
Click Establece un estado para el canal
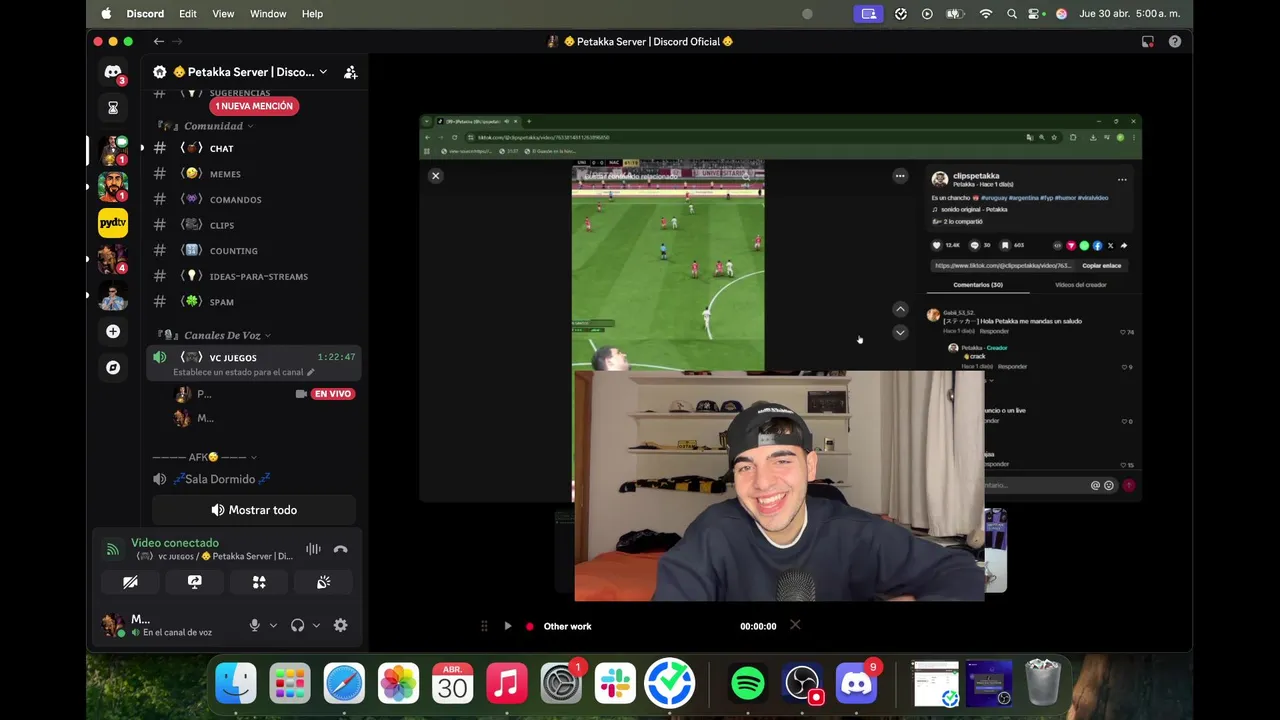click(x=243, y=372)
